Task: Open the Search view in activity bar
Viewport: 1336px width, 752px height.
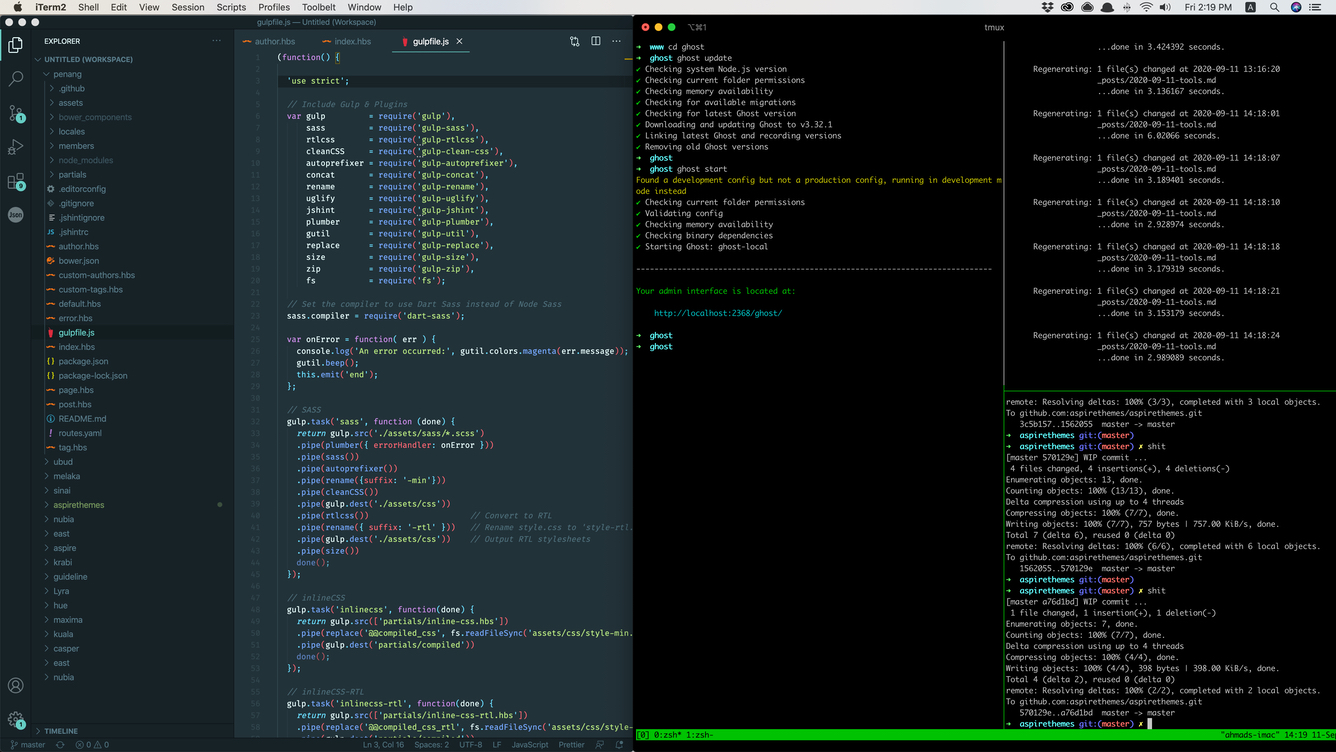Action: coord(16,78)
